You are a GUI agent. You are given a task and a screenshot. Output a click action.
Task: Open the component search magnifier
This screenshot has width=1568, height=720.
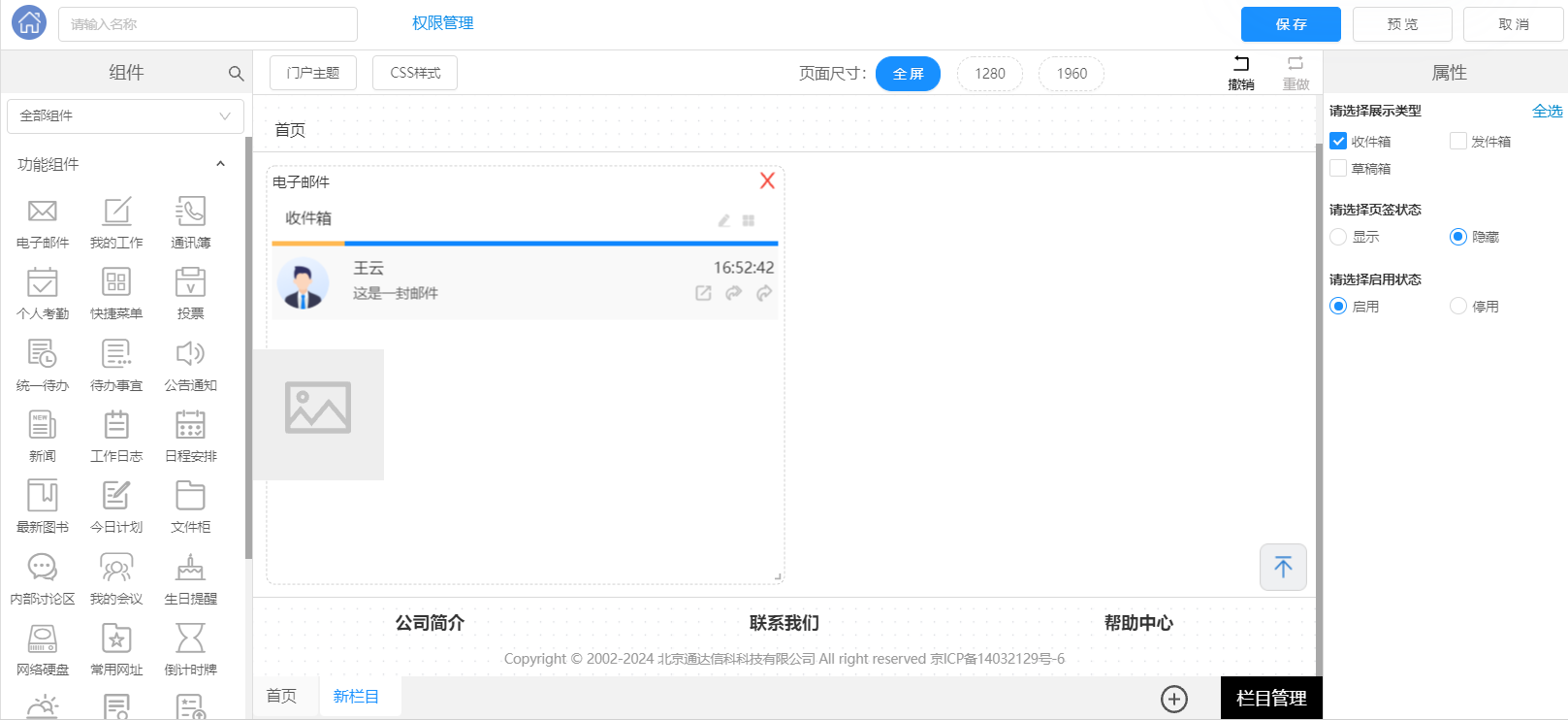click(236, 73)
